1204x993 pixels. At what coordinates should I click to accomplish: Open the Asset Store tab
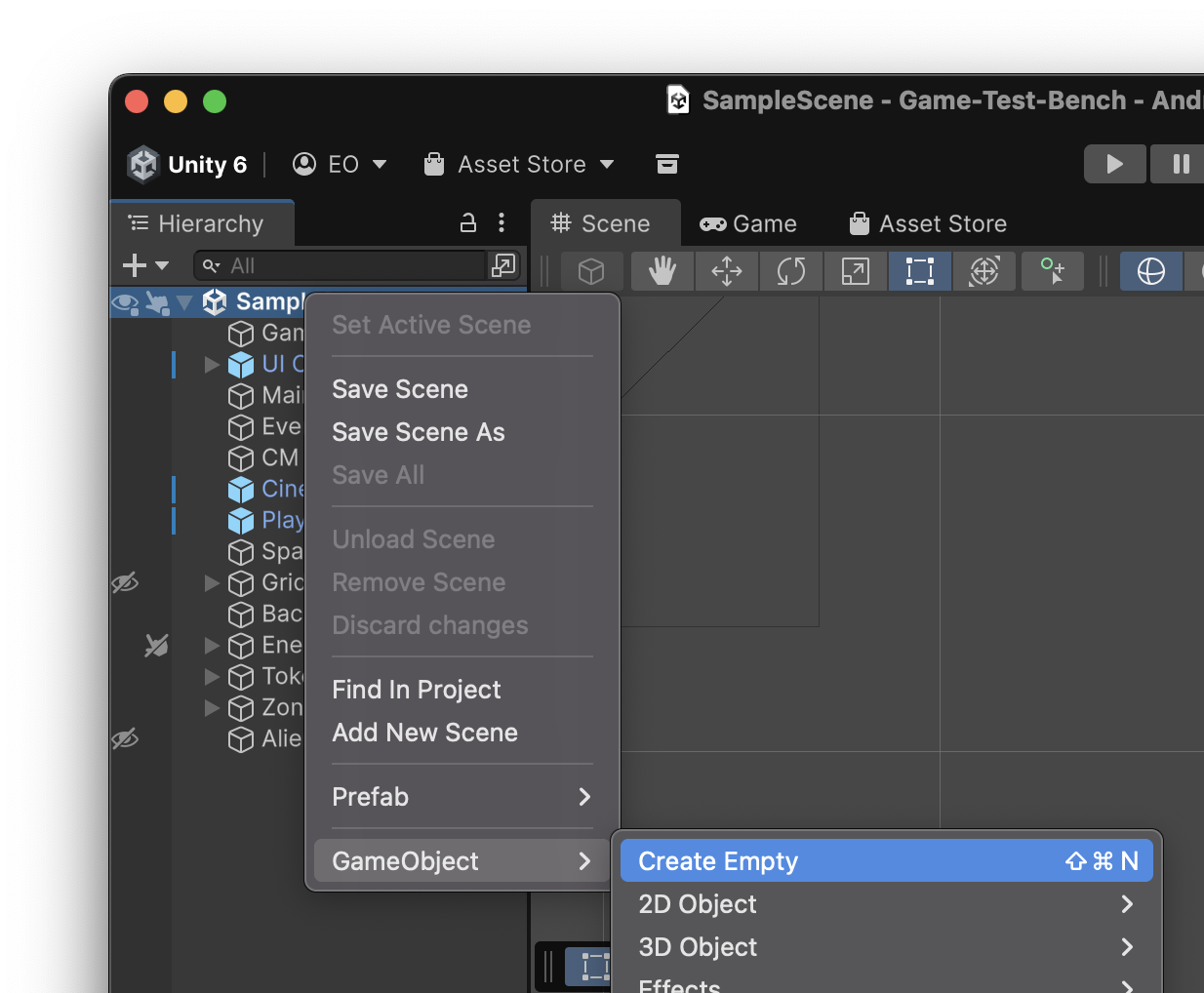(x=928, y=223)
